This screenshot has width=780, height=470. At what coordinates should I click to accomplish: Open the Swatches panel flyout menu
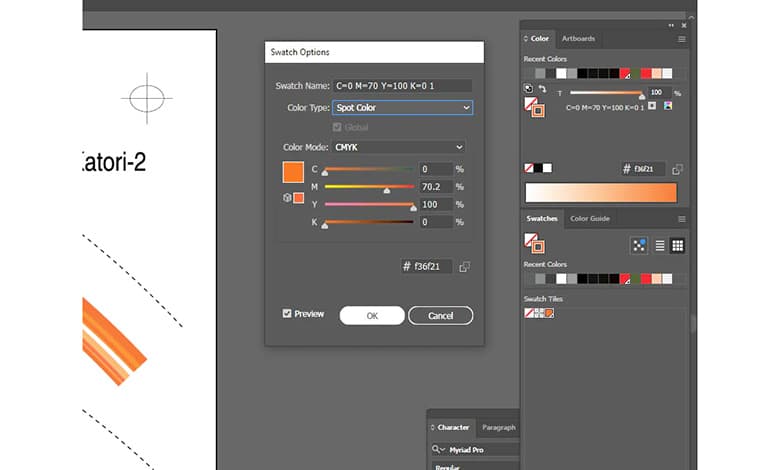pos(681,219)
